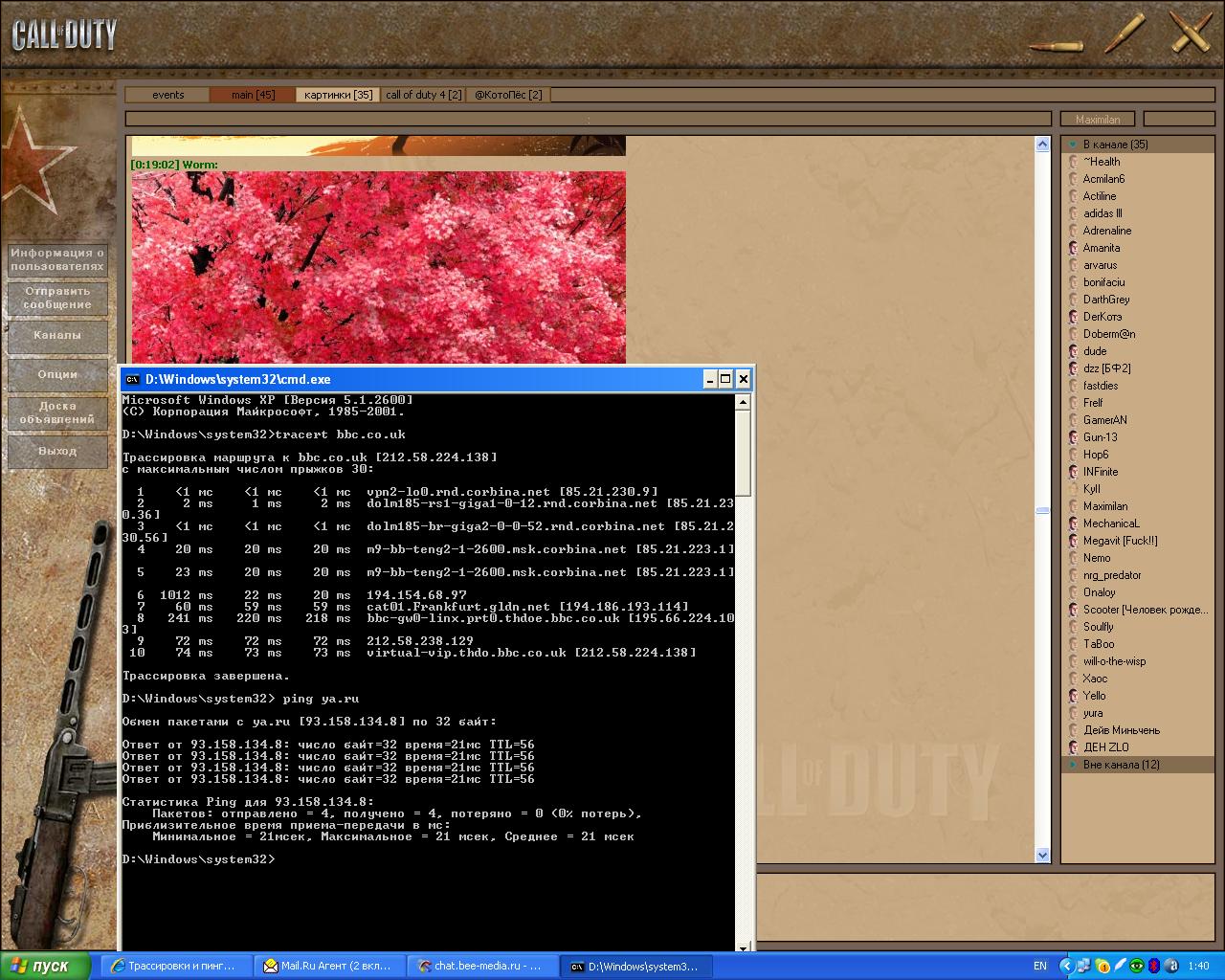The image size is (1225, 980).
Task: Open the 'Опции' sidebar button
Action: (x=57, y=374)
